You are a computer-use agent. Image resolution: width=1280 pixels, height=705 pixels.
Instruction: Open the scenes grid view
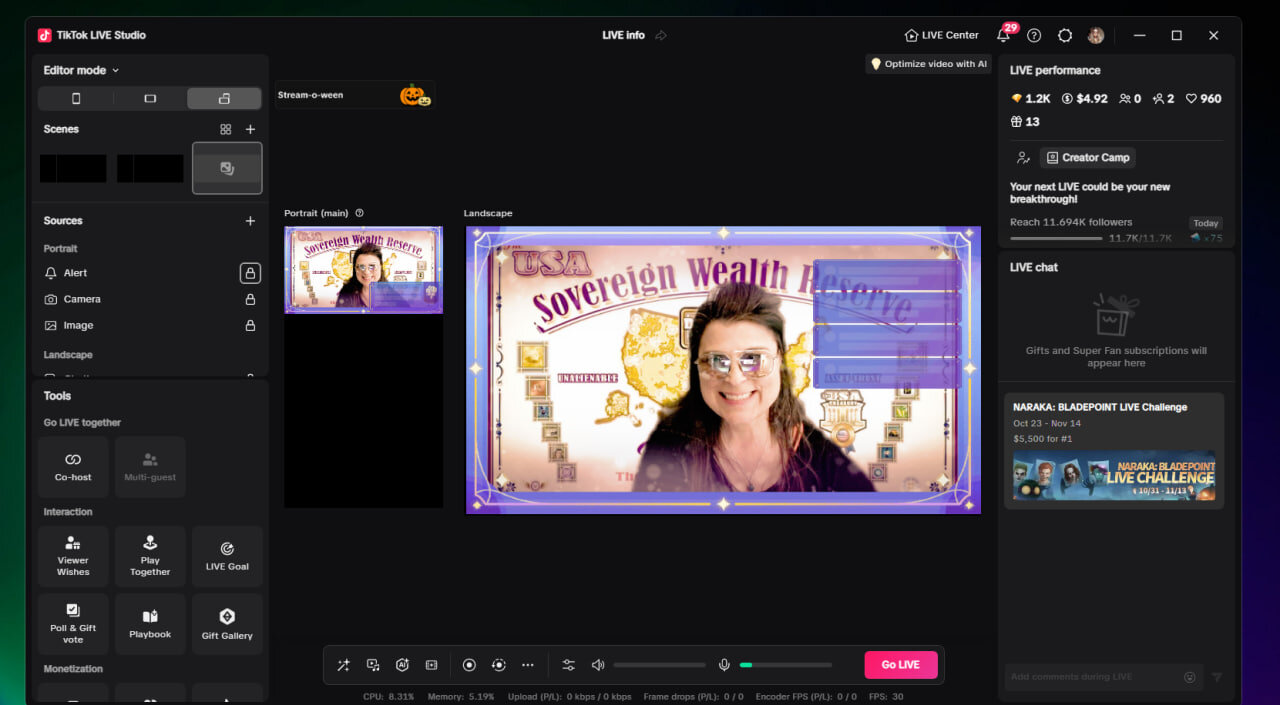coord(226,129)
